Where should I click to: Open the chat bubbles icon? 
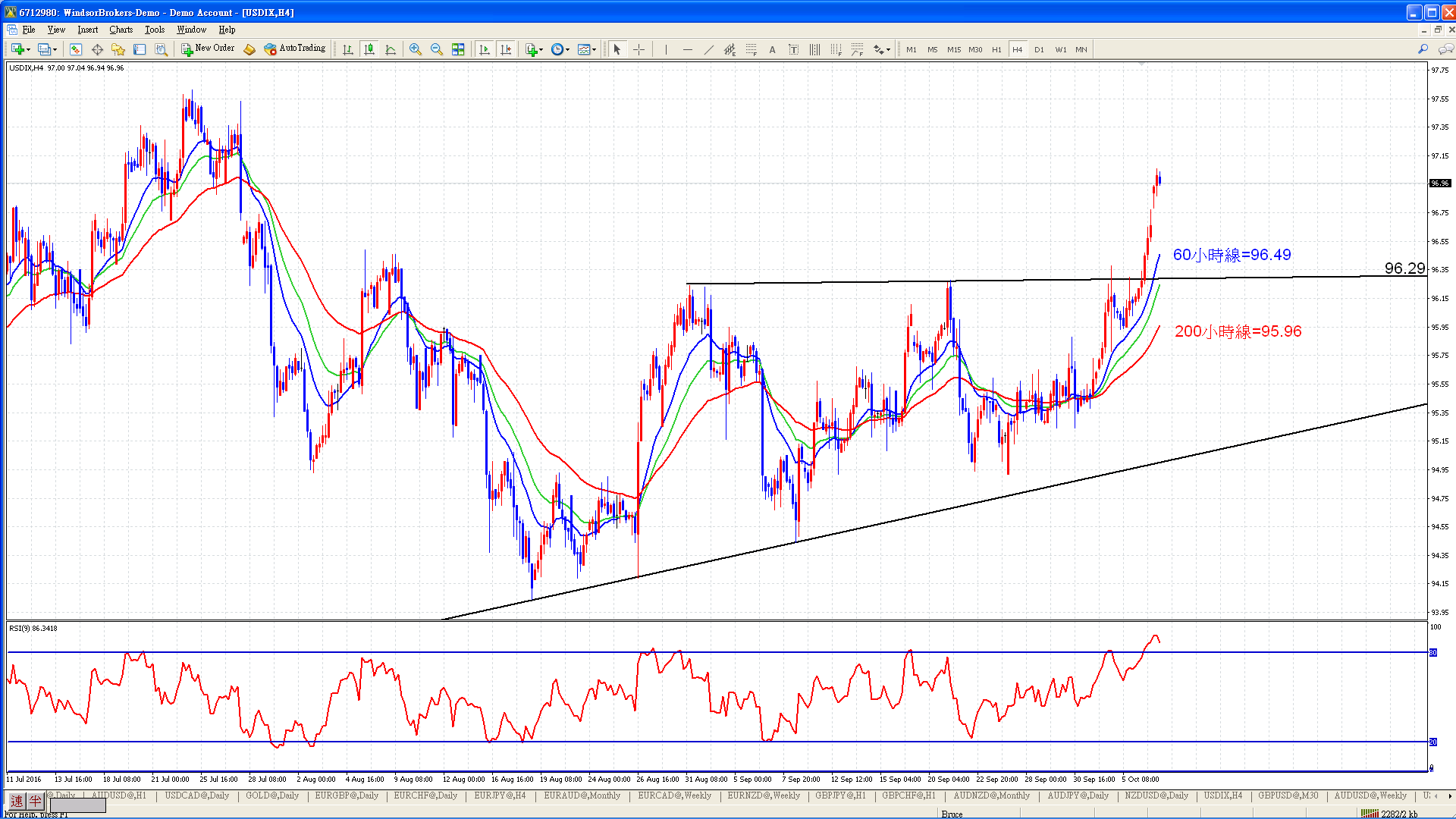[1445, 49]
